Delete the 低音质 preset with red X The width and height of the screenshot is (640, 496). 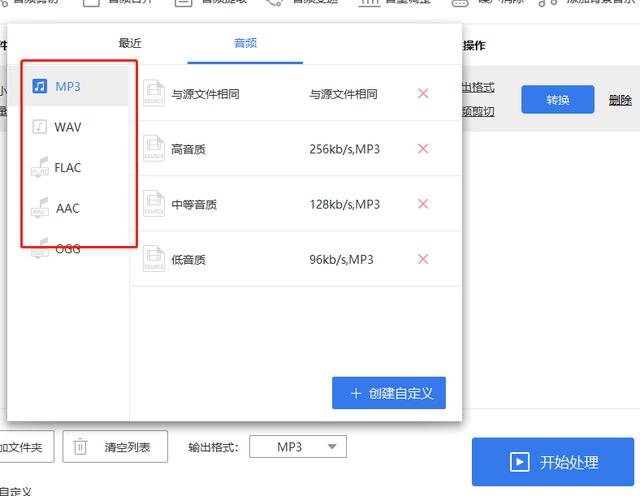click(x=423, y=259)
